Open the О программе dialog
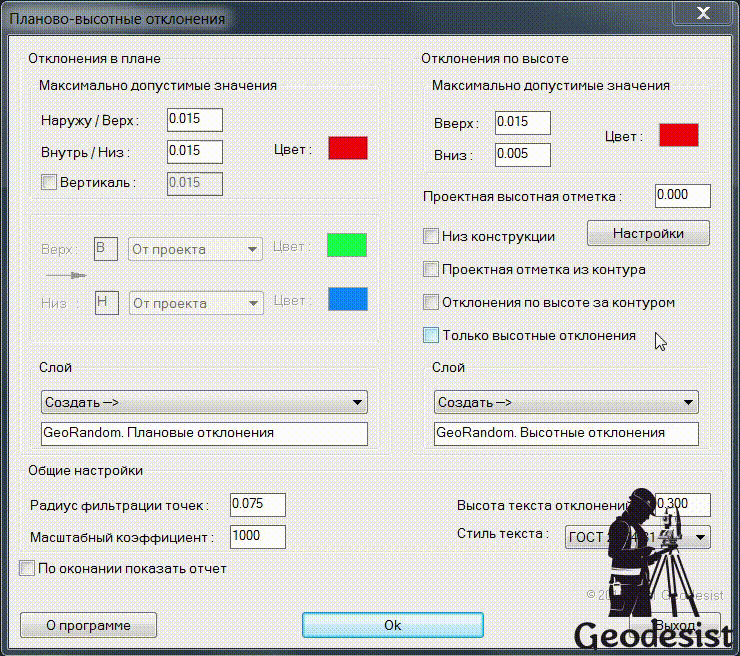Image resolution: width=740 pixels, height=656 pixels. click(88, 625)
